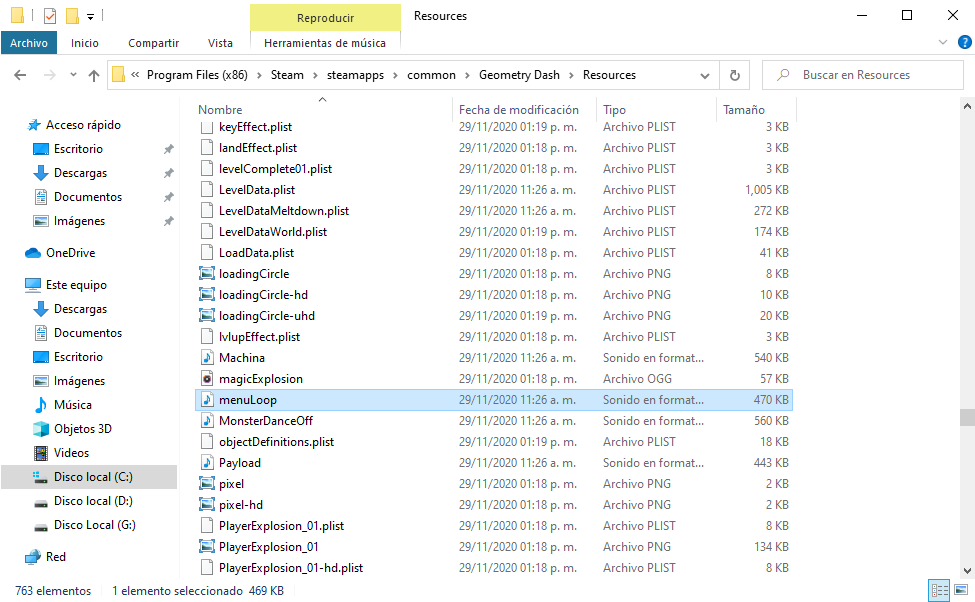Click the Buscar en Resources search field
This screenshot has width=975, height=602.
click(863, 75)
